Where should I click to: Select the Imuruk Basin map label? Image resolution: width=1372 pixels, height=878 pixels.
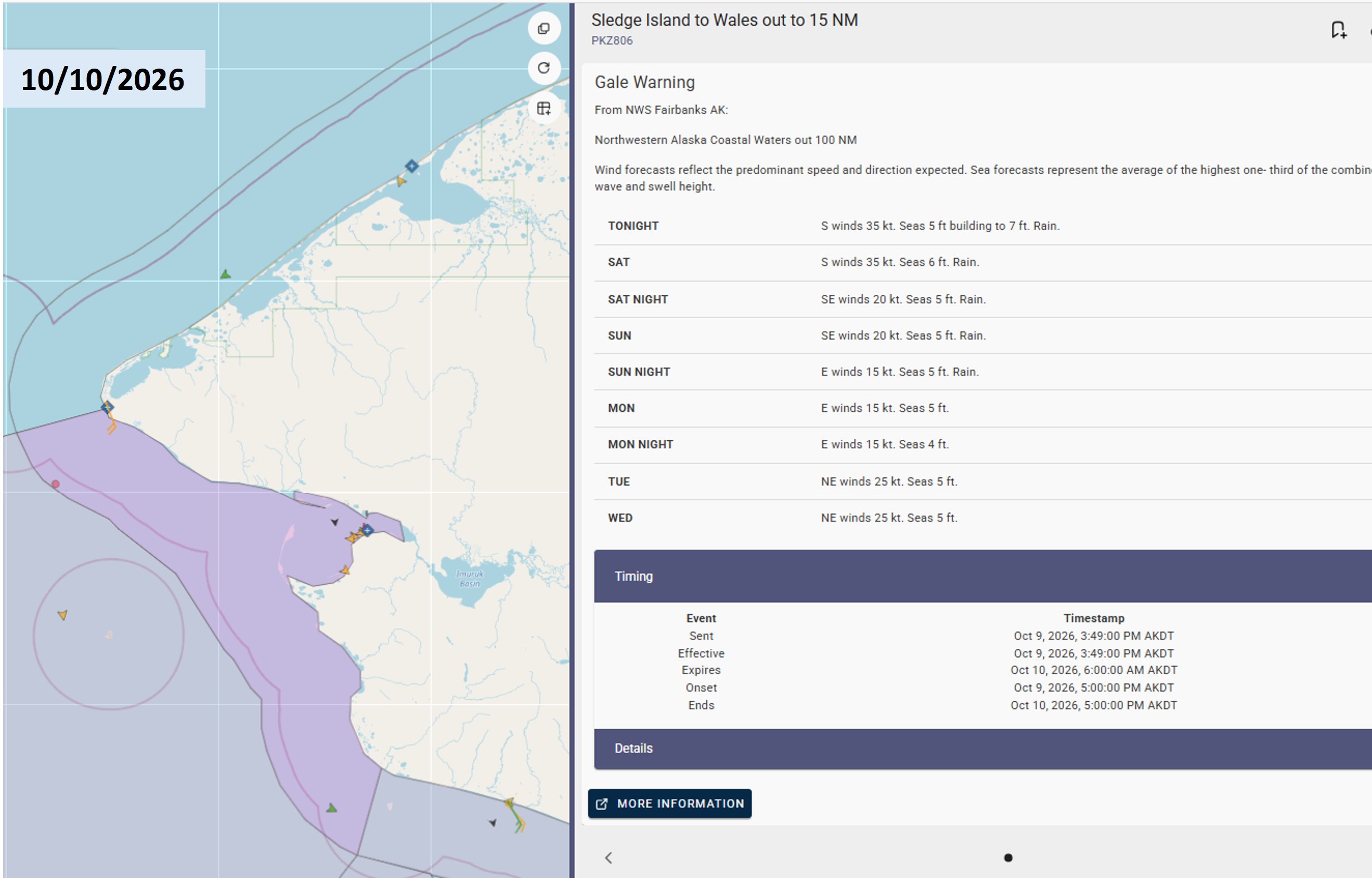(470, 578)
